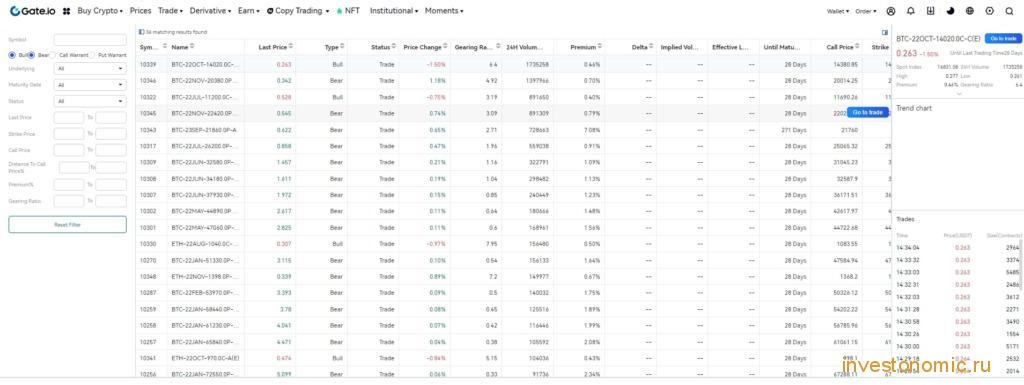Sort by Delta column arrows
1024x385 pixels.
pyautogui.click(x=652, y=47)
